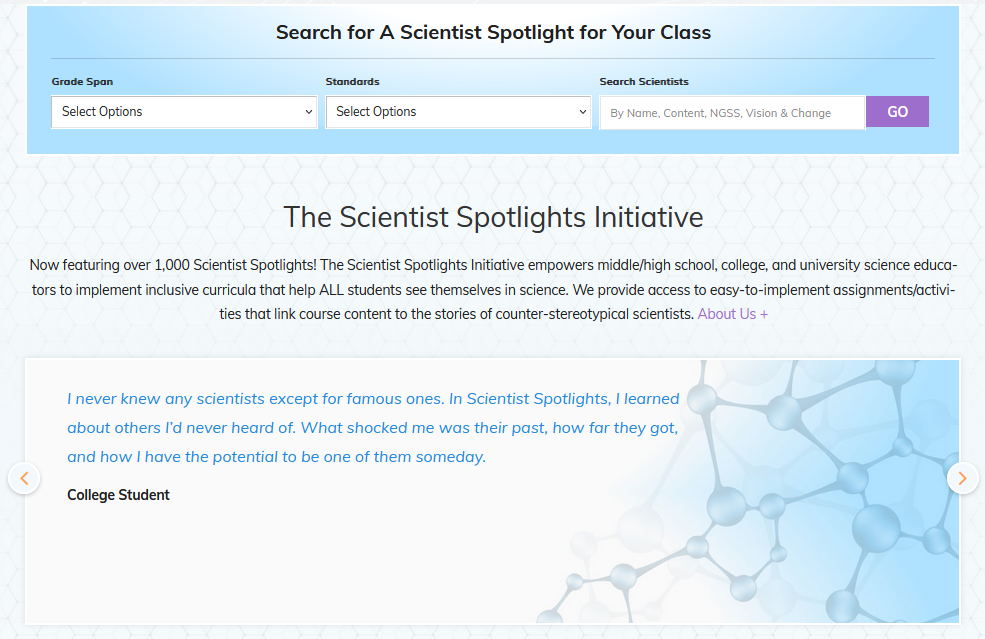The width and height of the screenshot is (985, 639).
Task: Click the "Select Options" text under Standards
Action: click(376, 112)
